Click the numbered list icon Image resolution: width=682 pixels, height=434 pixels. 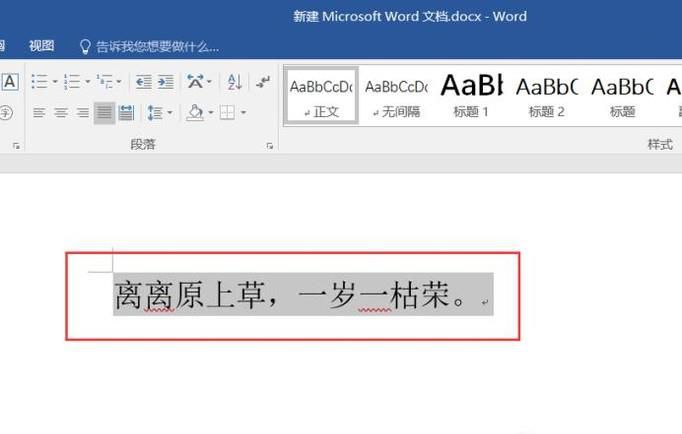[x=72, y=81]
